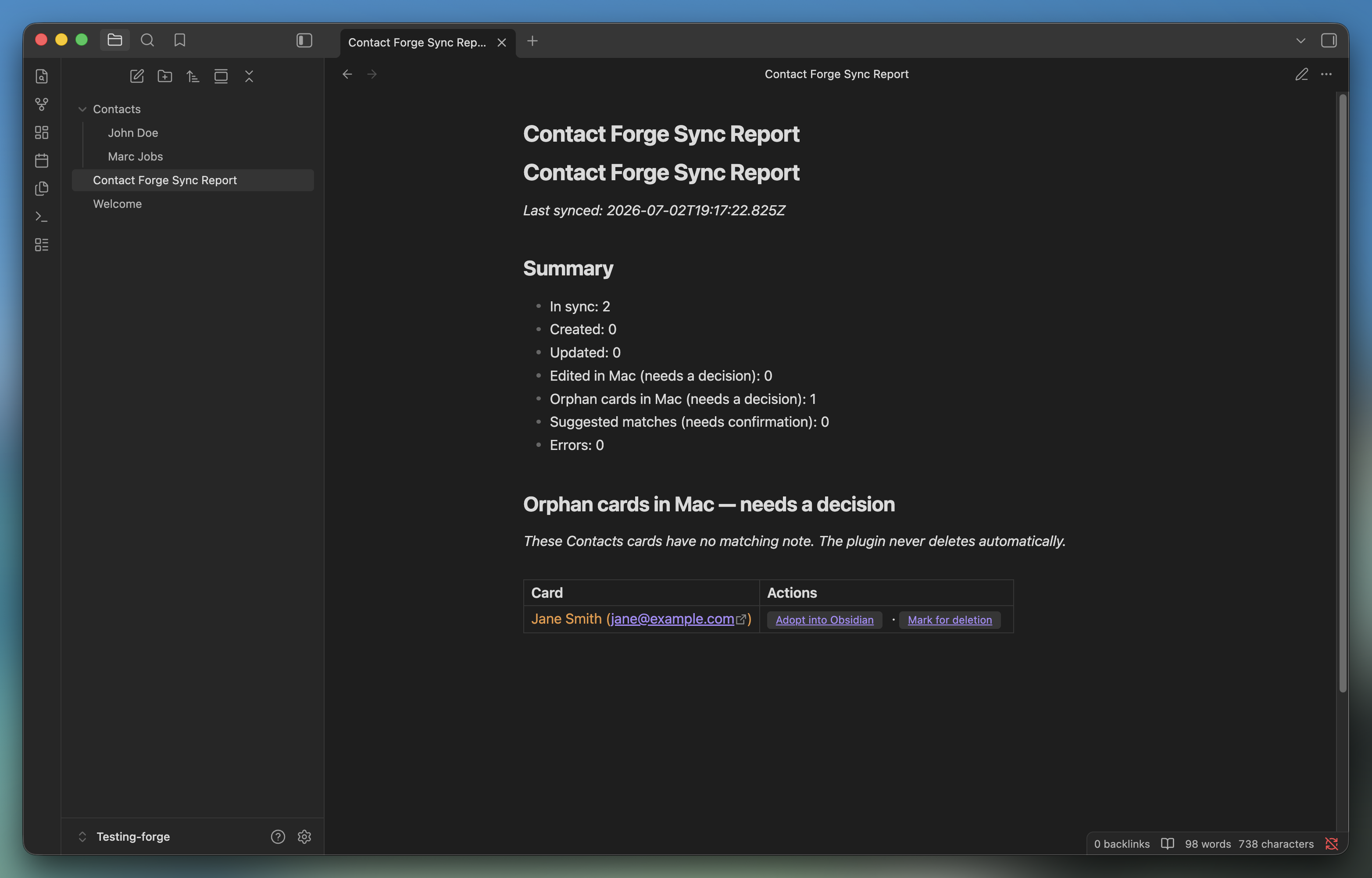The width and height of the screenshot is (1372, 878).
Task: Toggle the right sidebar
Action: pos(1329,40)
